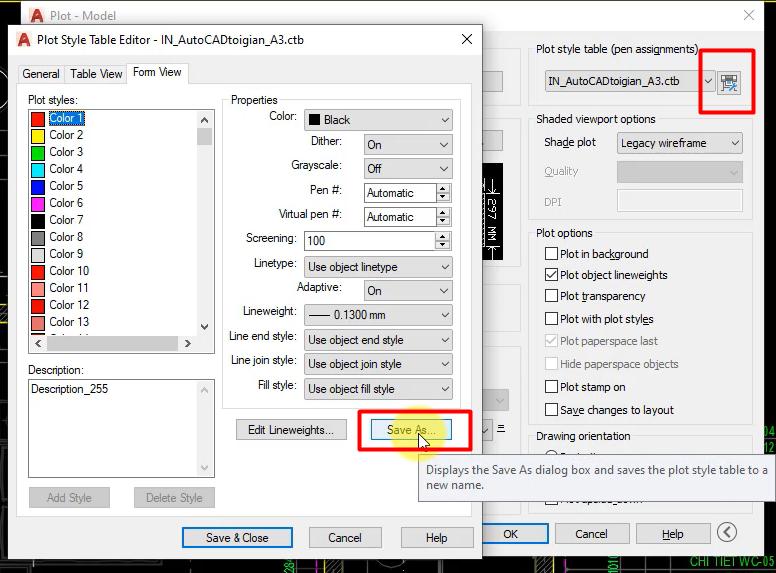Screen dimensions: 776x573
Task: Click Help in the Plot dialog
Action: tap(672, 534)
